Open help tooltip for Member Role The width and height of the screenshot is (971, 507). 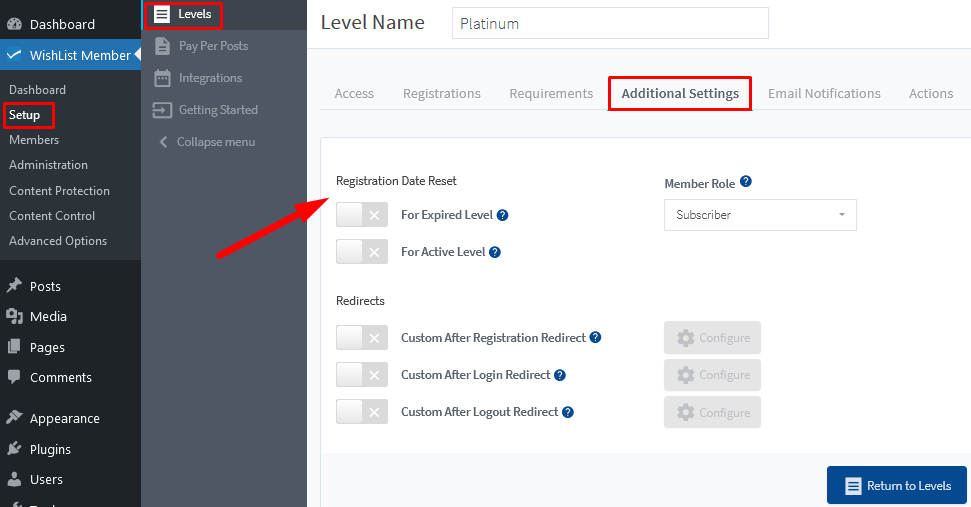tap(746, 181)
